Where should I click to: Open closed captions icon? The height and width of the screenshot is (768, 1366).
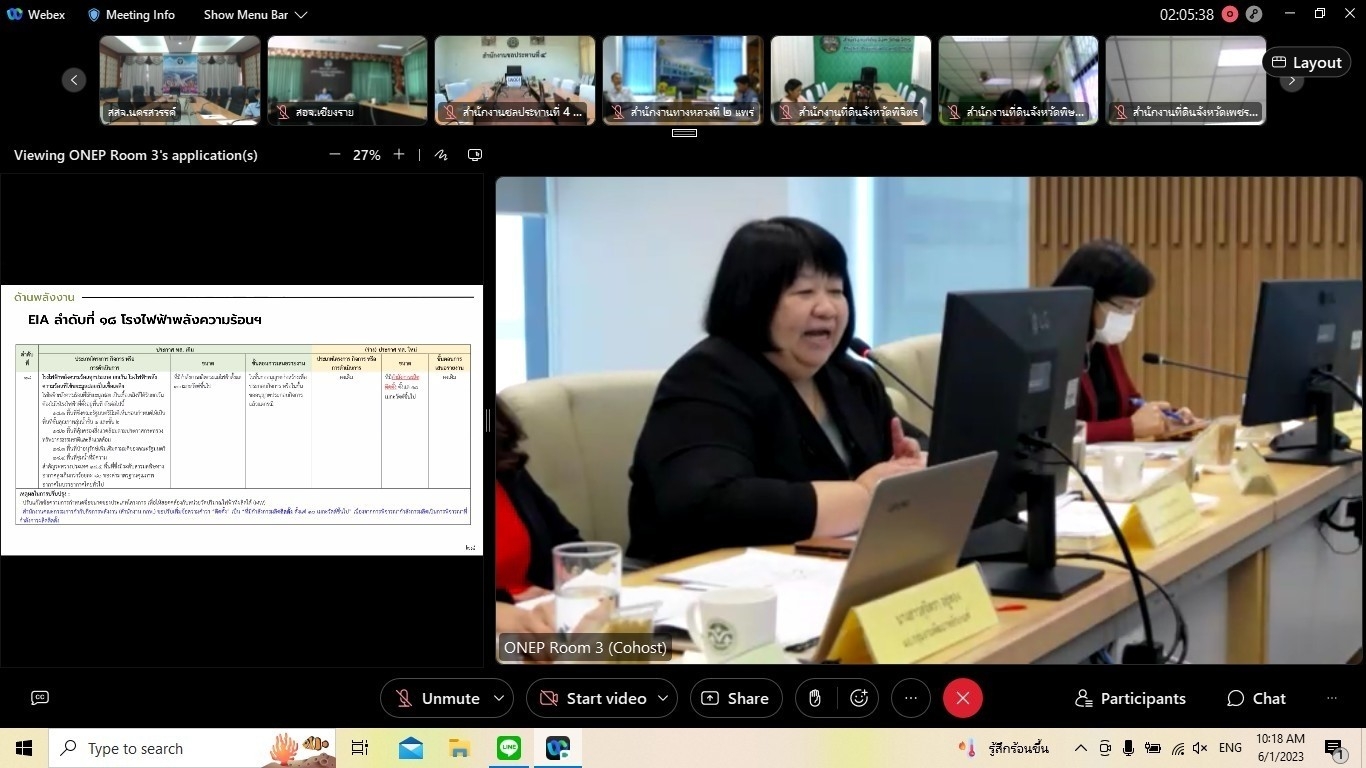[40, 698]
